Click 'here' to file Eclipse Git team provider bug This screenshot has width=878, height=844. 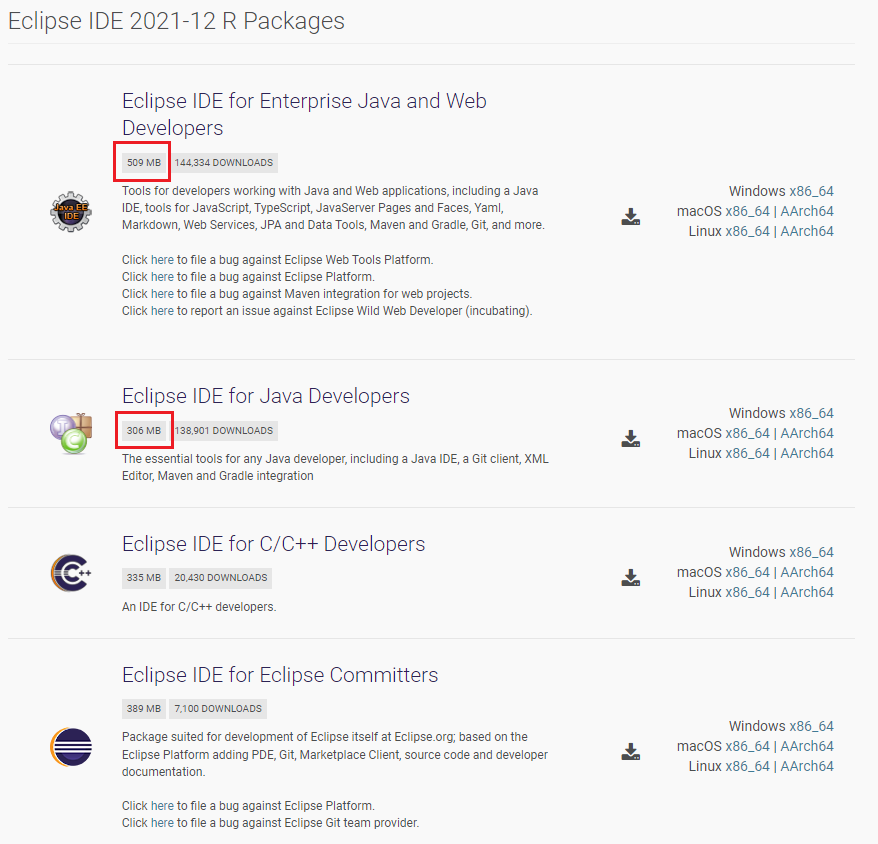(x=162, y=822)
